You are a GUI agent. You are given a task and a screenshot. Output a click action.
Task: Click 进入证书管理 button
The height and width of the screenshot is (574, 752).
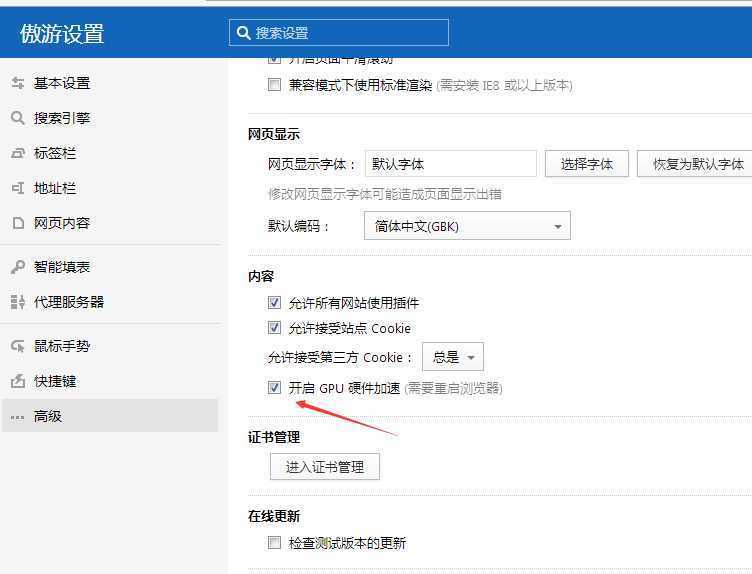click(x=325, y=467)
